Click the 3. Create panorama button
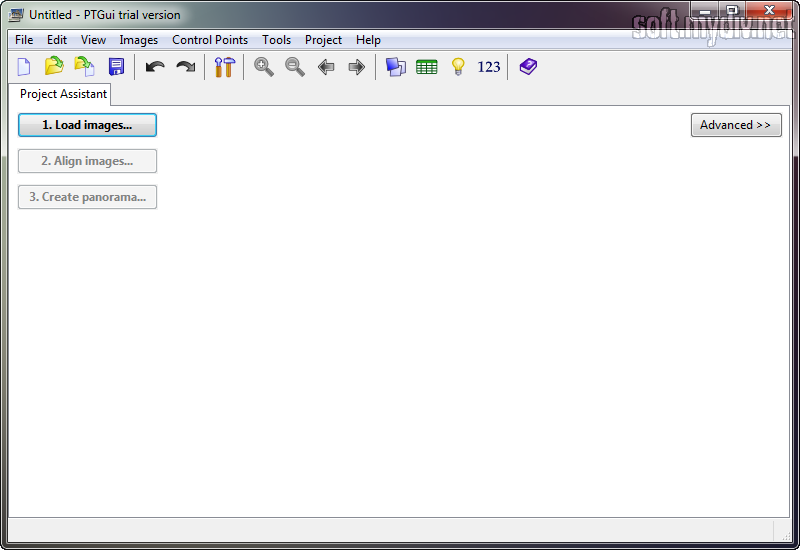The width and height of the screenshot is (800, 550). pos(87,197)
